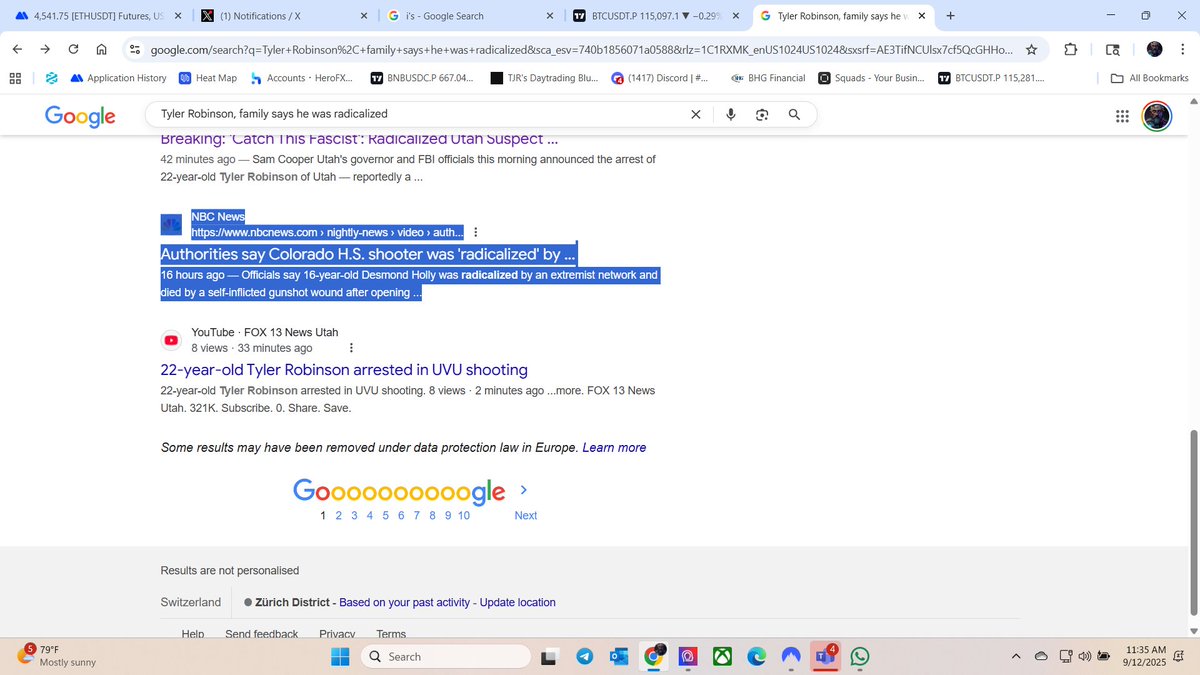Go to results page 5
Viewport: 1200px width, 675px height.
click(386, 515)
